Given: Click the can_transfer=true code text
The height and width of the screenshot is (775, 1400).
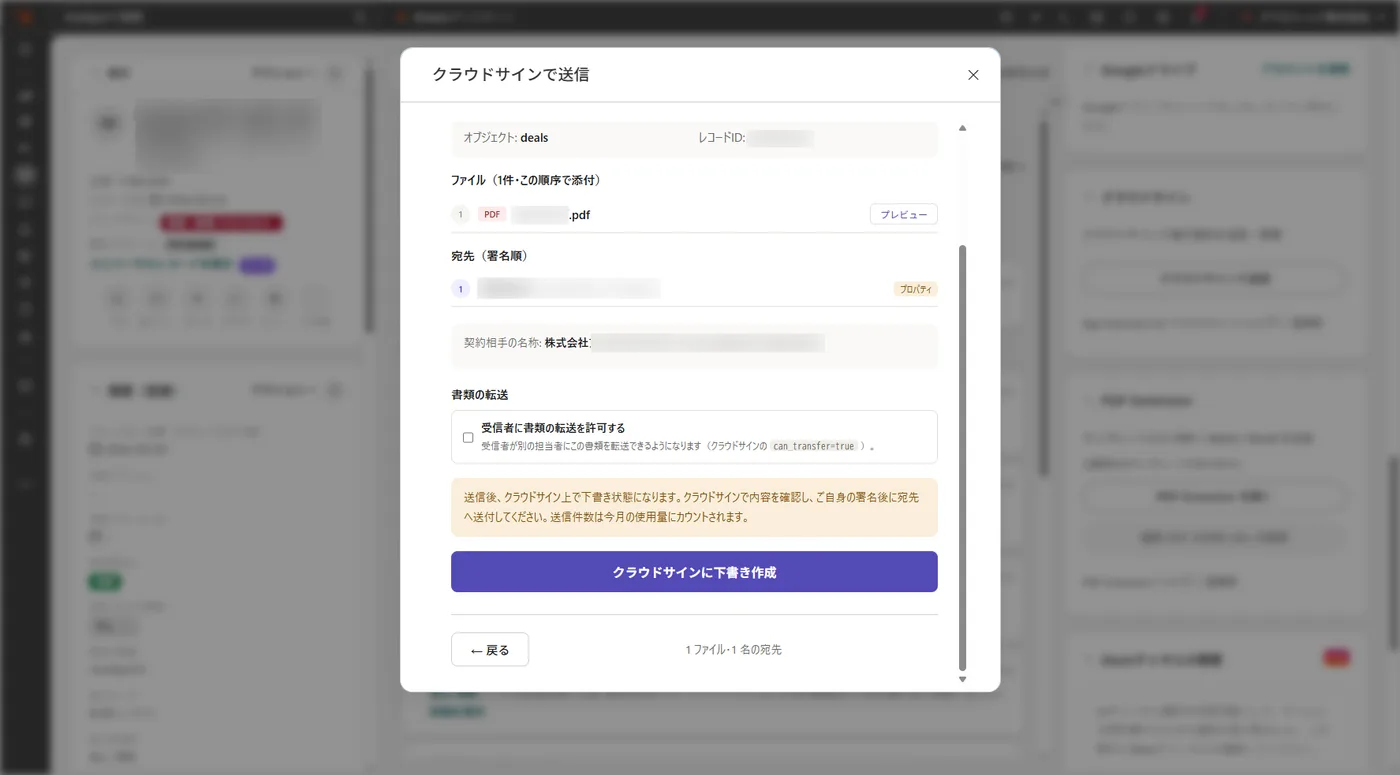Looking at the screenshot, I should coord(814,446).
